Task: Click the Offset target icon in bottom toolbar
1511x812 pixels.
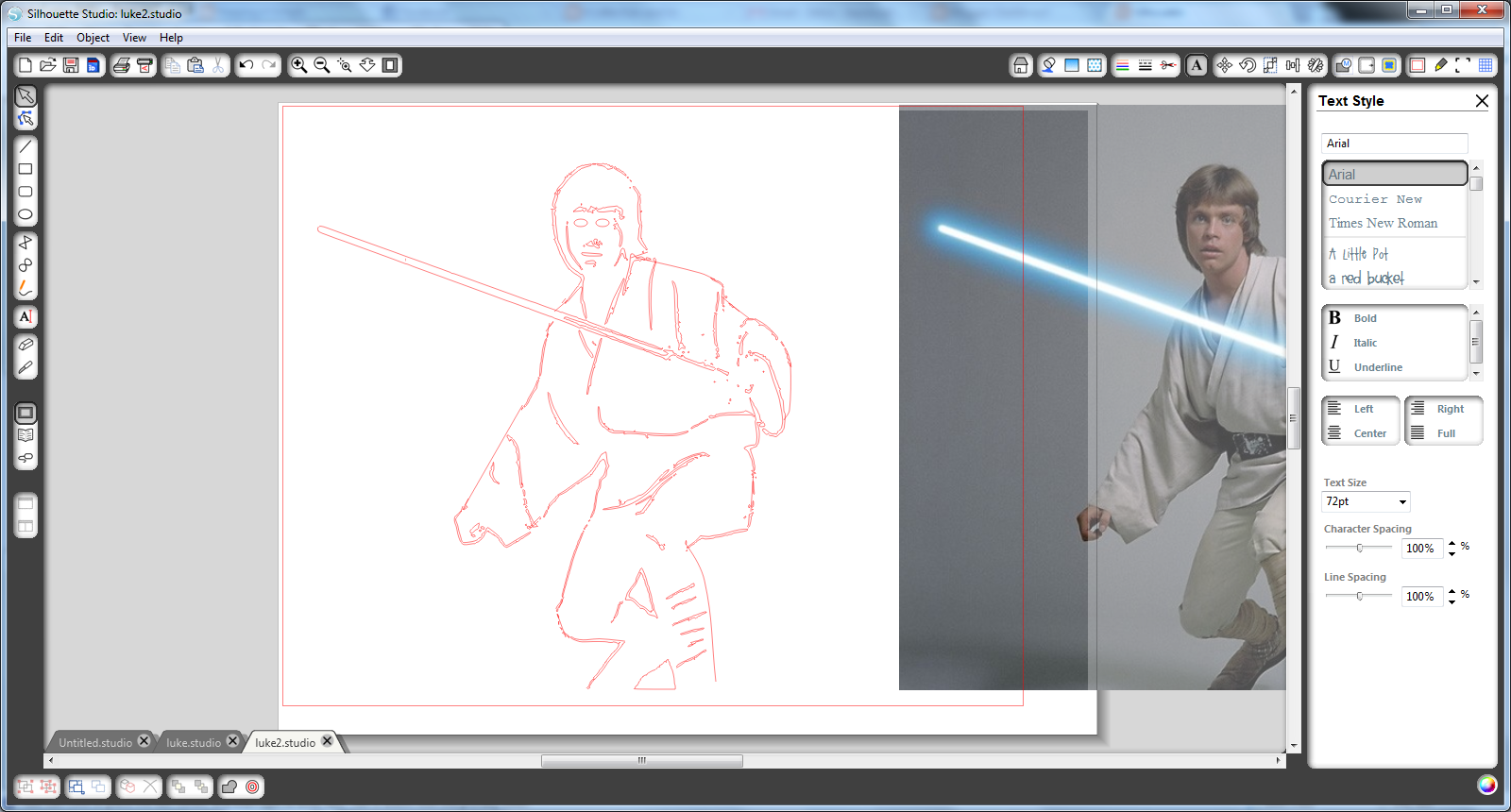Action: 252,787
